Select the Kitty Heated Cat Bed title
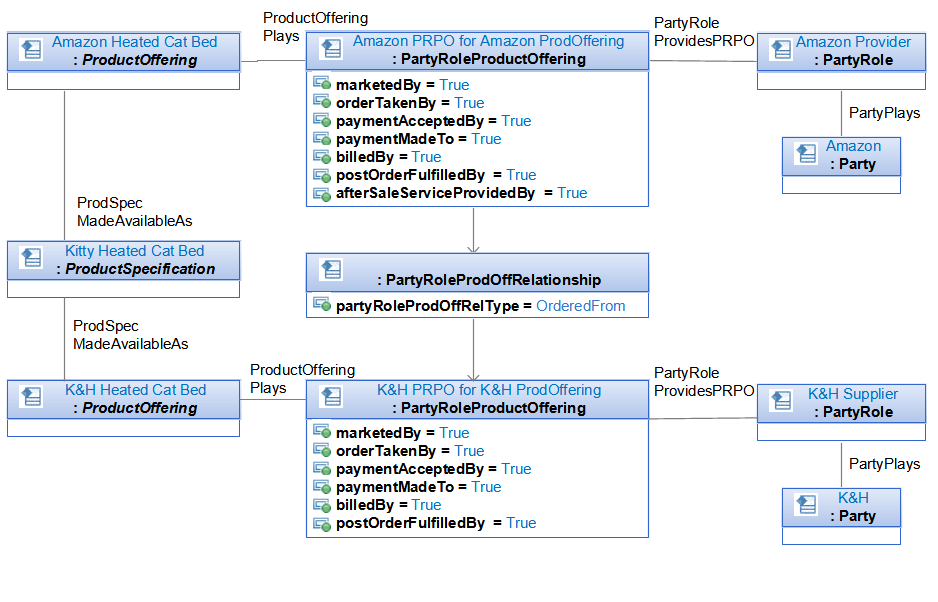This screenshot has height=602, width=938. (135, 251)
